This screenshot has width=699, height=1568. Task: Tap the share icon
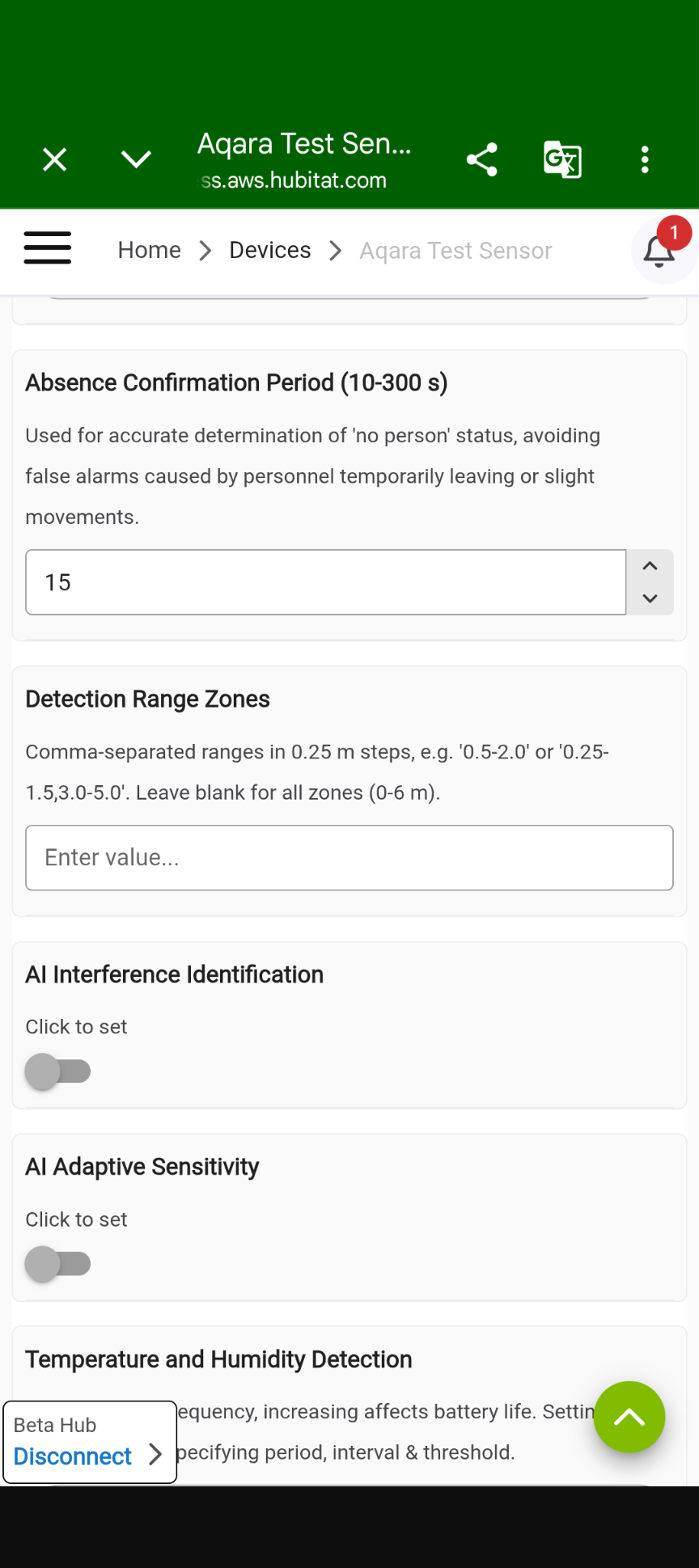pos(481,159)
